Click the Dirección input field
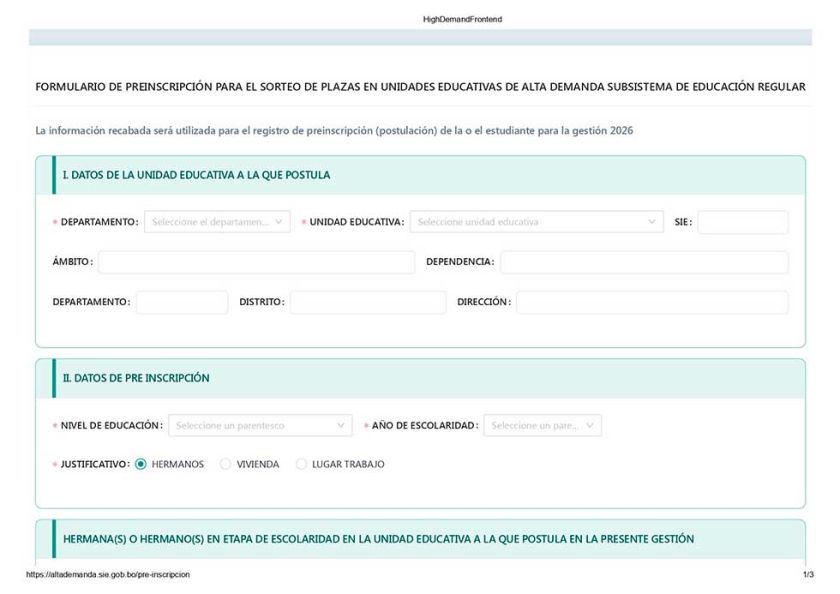The width and height of the screenshot is (840, 594). coord(652,302)
